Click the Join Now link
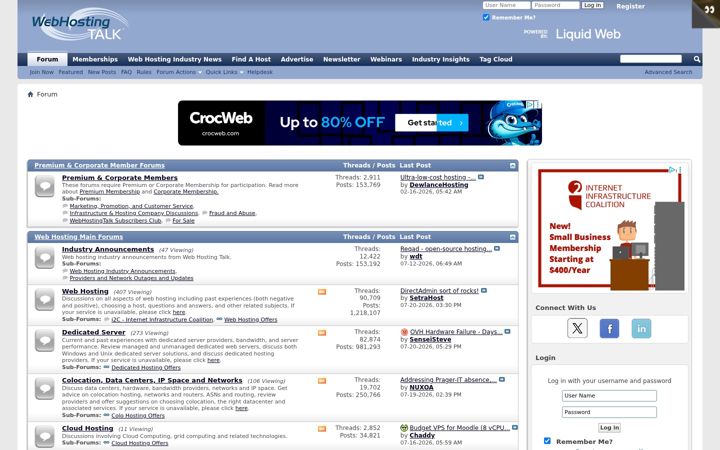 click(41, 72)
